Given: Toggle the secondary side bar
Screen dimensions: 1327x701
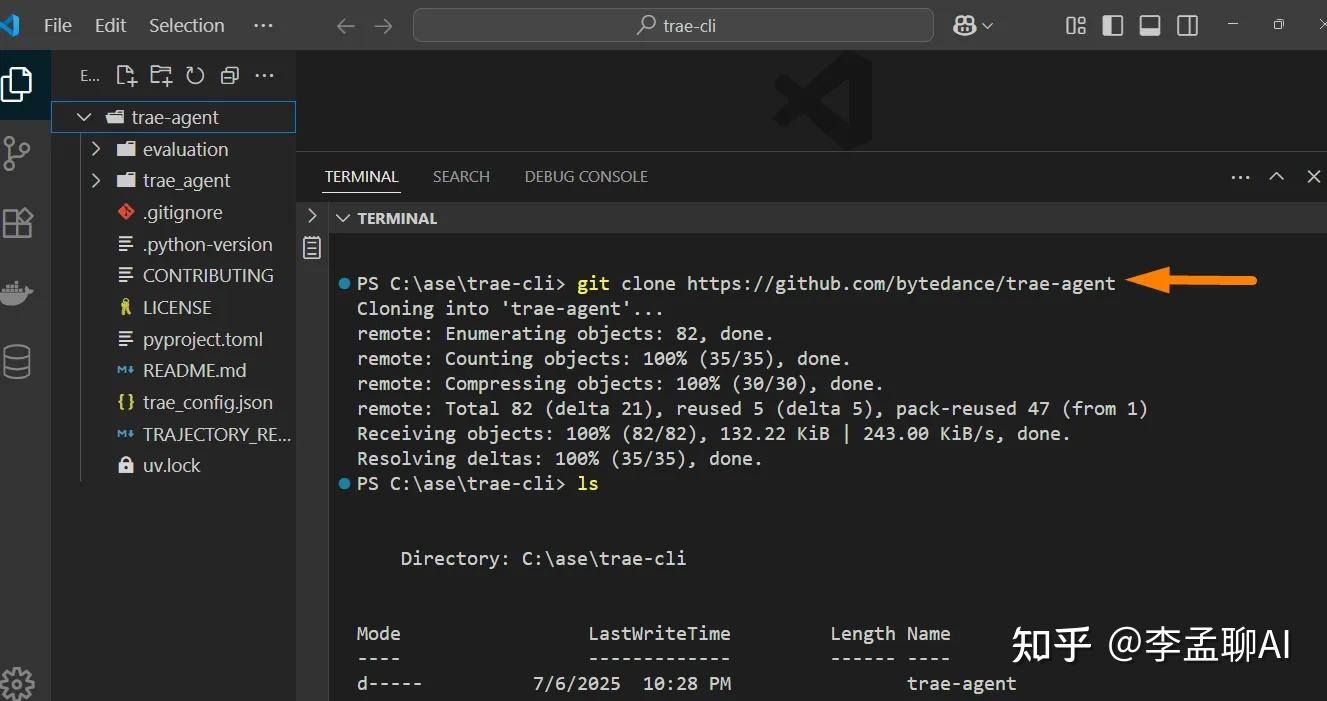Looking at the screenshot, I should click(1188, 26).
